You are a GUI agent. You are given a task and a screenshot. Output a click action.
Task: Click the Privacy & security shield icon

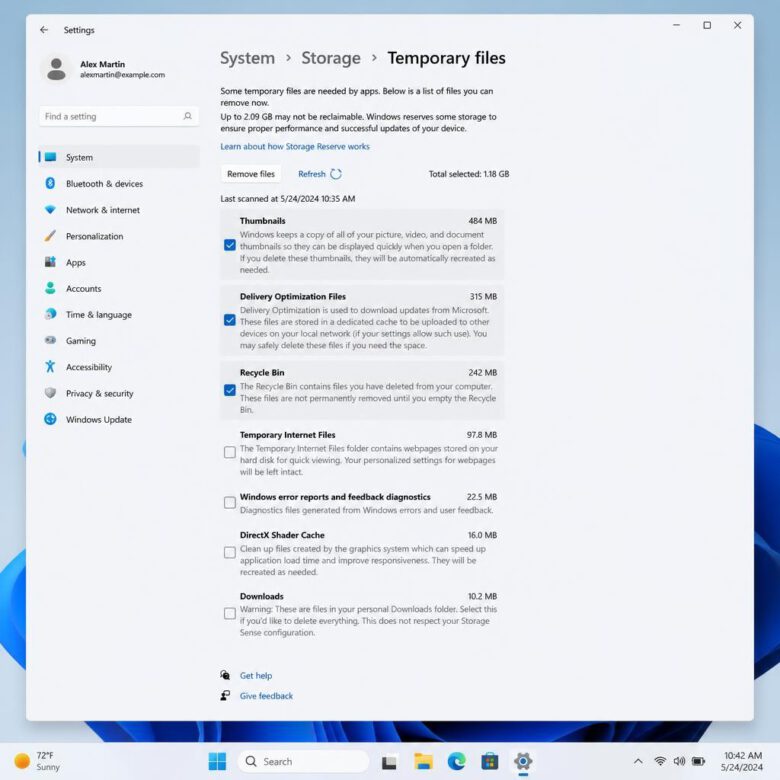[50, 393]
